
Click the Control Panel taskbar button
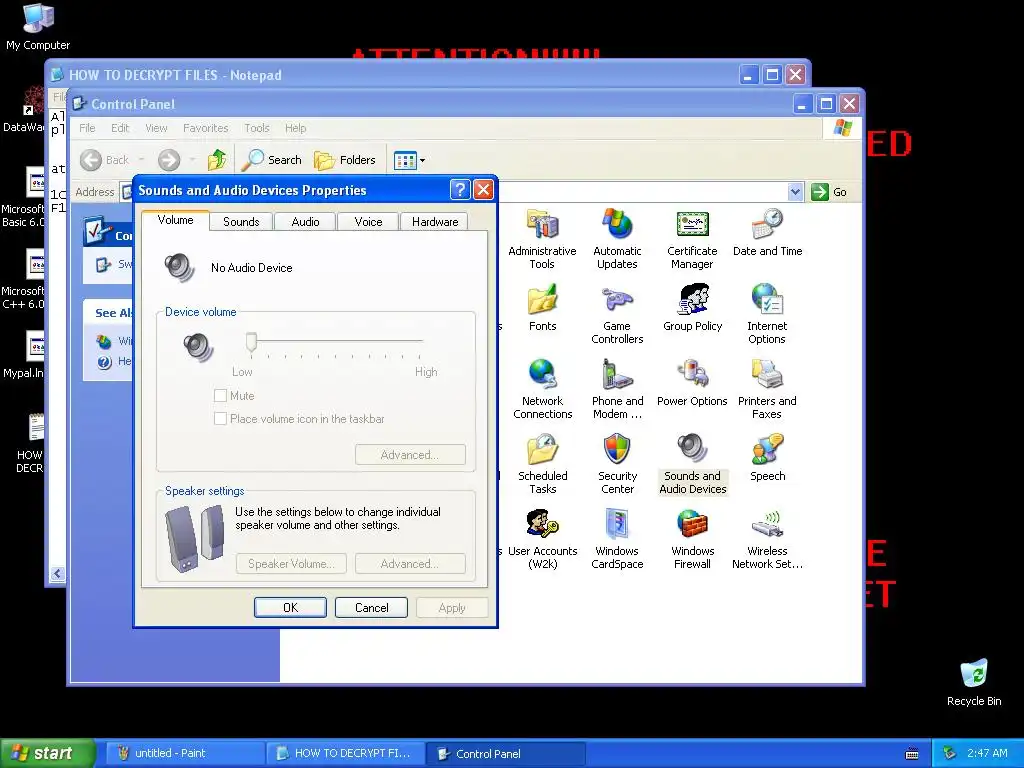tap(505, 753)
